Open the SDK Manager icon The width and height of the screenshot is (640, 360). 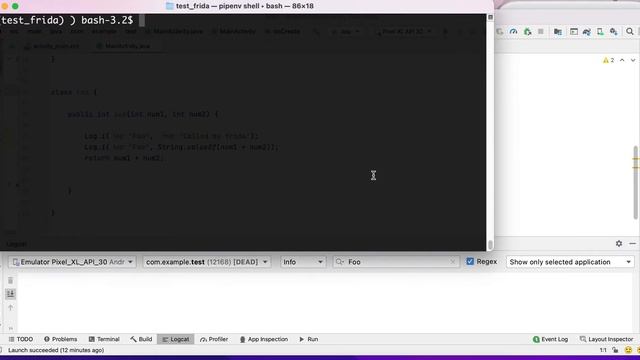click(x=613, y=31)
